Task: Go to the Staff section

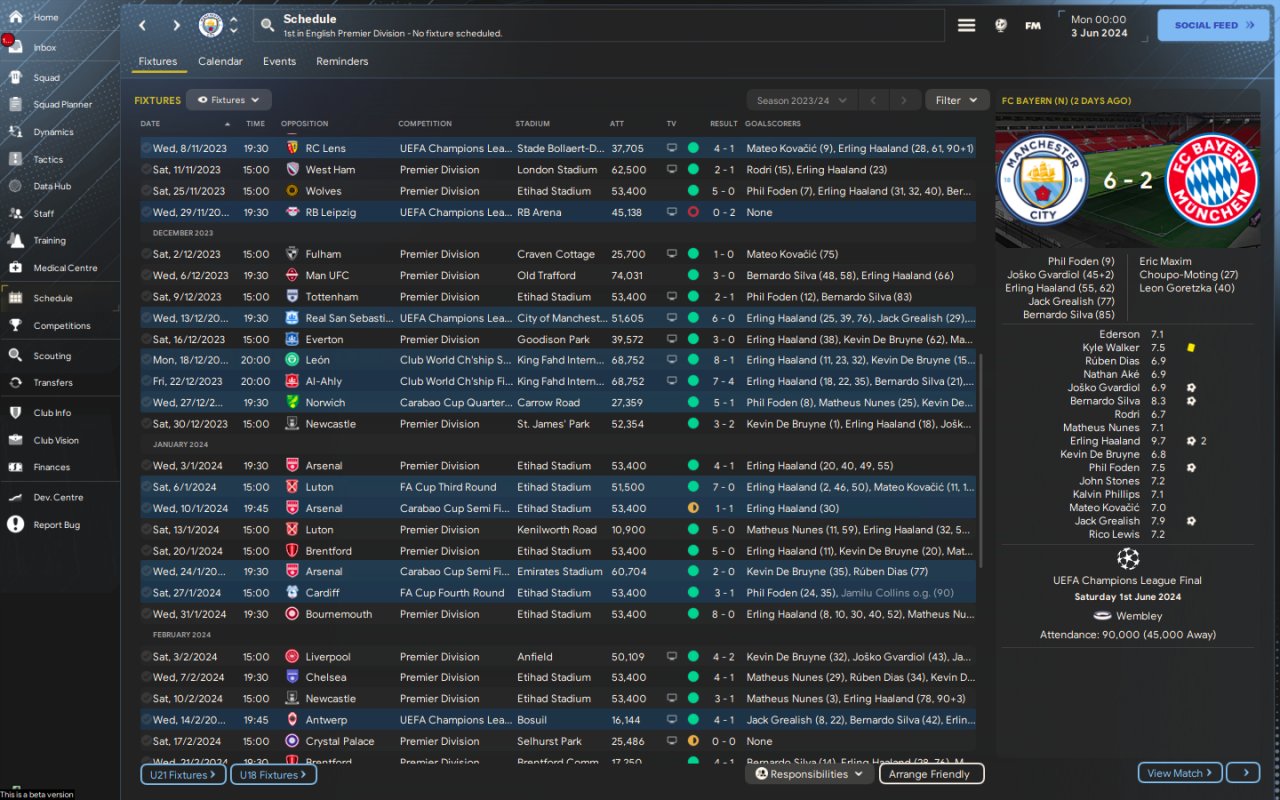Action: click(x=44, y=213)
